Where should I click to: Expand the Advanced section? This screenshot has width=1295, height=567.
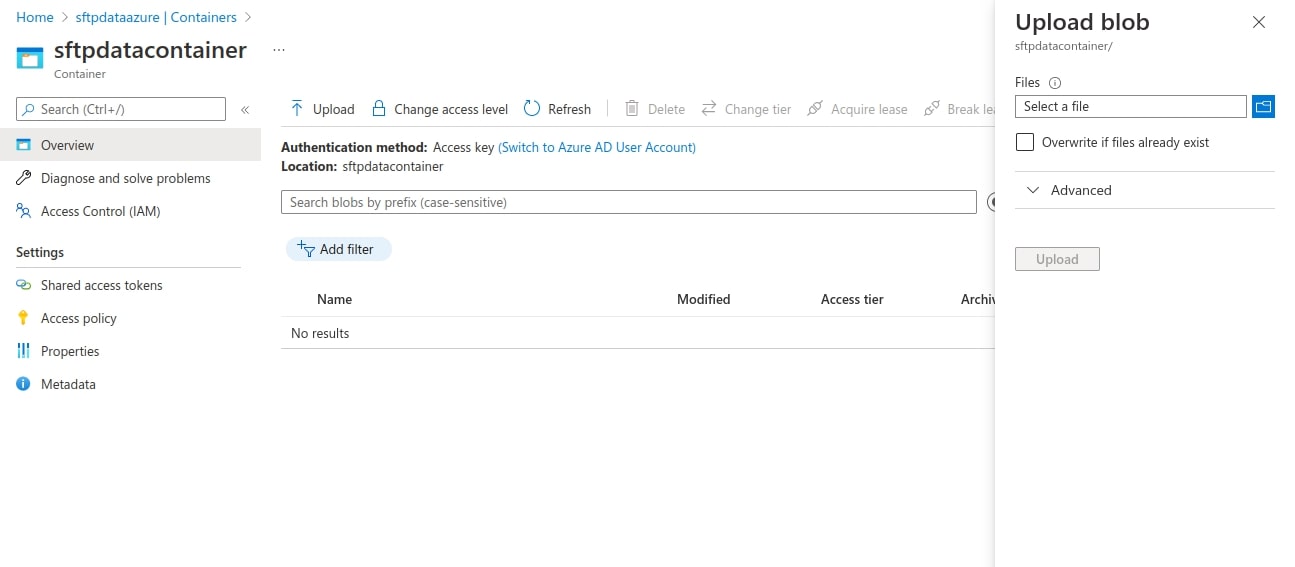1144,190
